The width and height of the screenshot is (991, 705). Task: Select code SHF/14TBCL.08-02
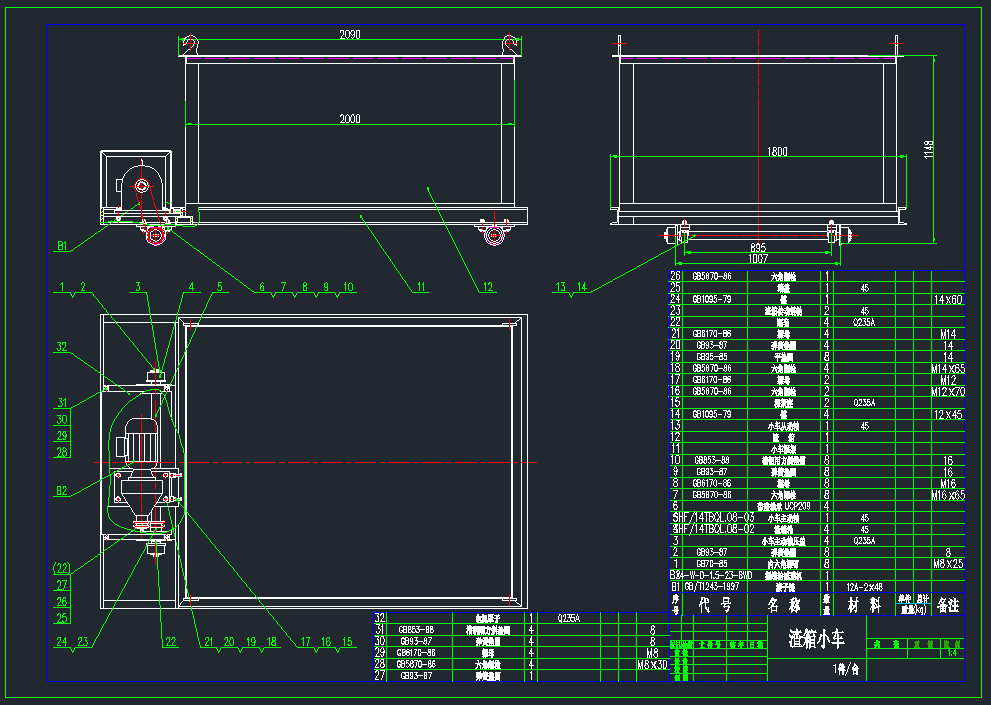[x=713, y=529]
